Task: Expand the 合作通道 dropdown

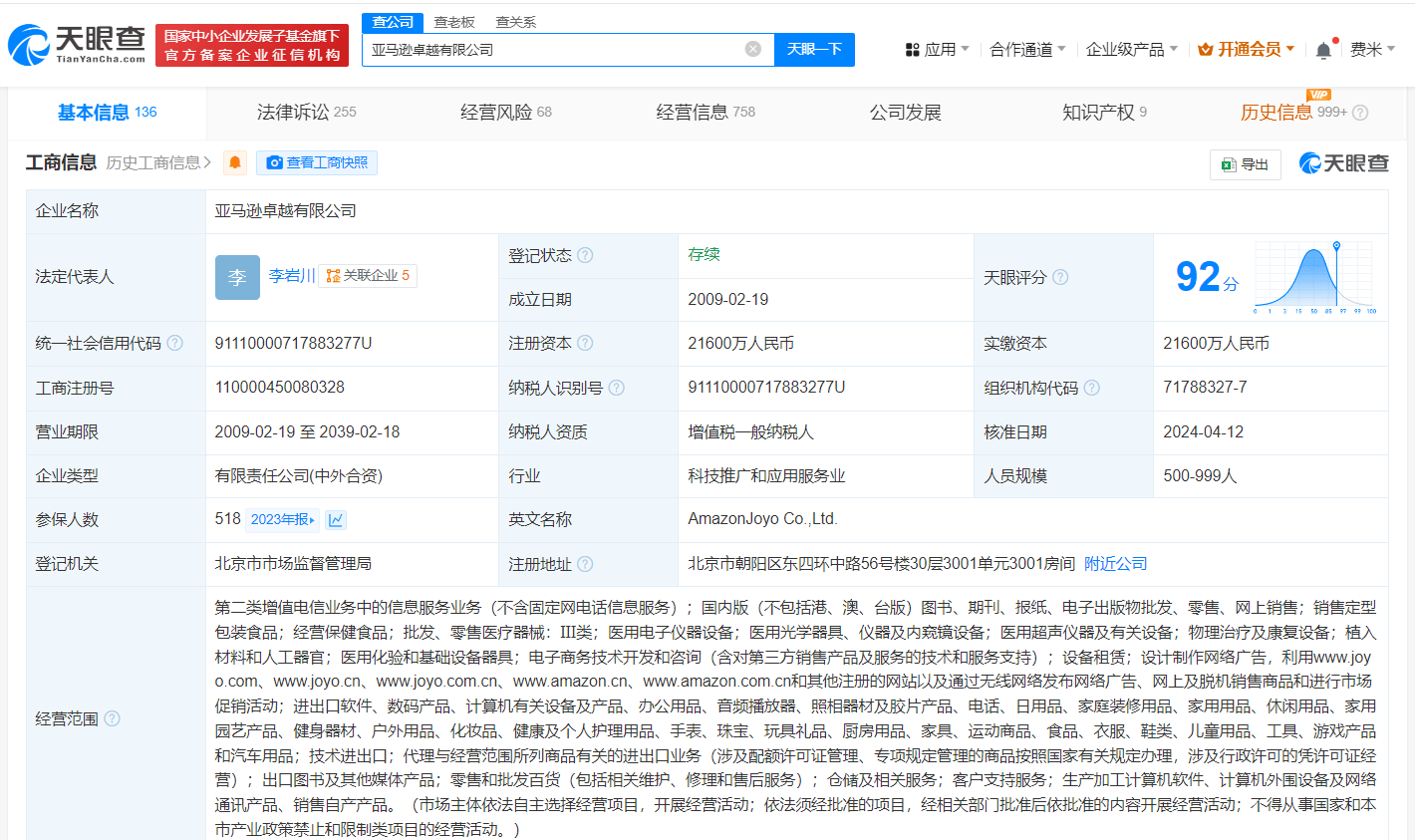Action: coord(1027,49)
